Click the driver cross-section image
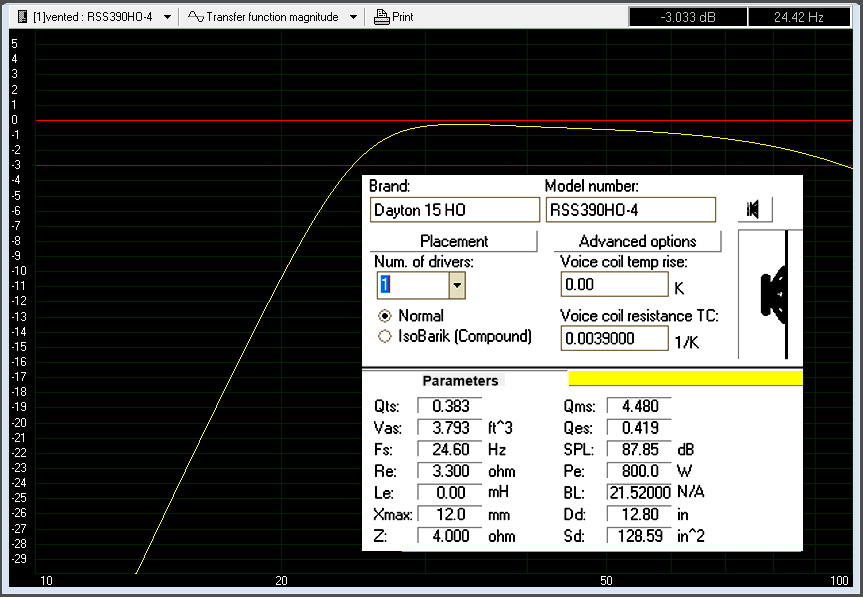 click(x=771, y=294)
